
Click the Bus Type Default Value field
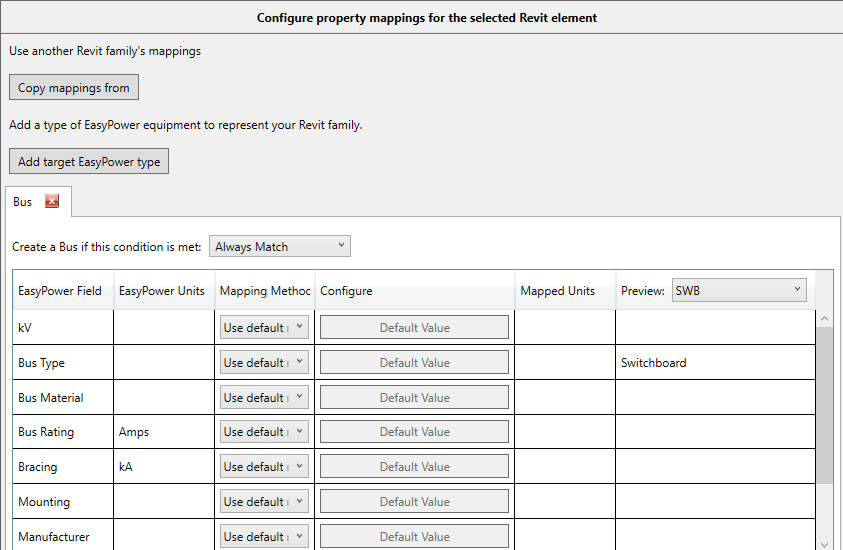(x=414, y=363)
